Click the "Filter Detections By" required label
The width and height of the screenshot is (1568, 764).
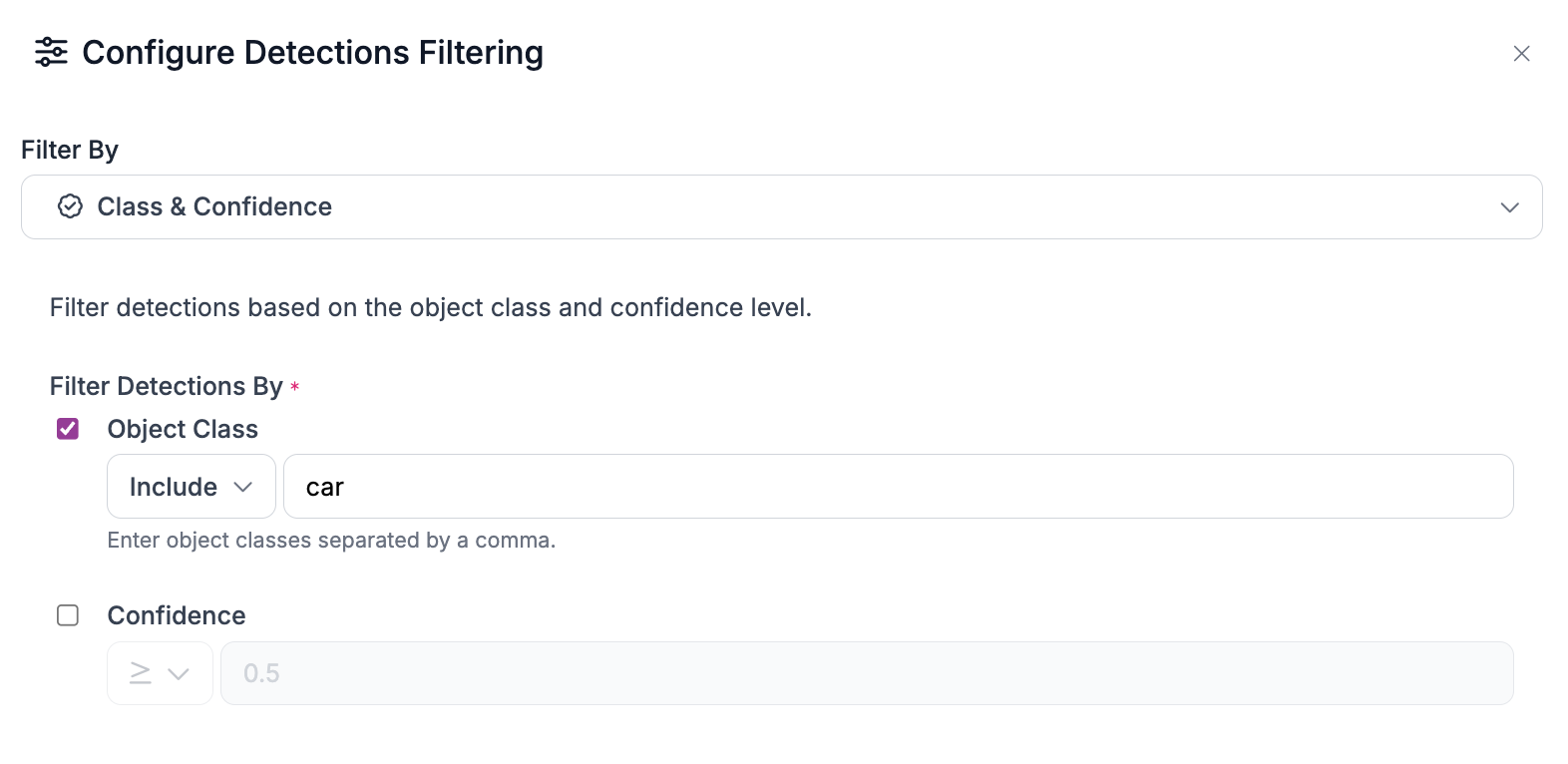167,386
